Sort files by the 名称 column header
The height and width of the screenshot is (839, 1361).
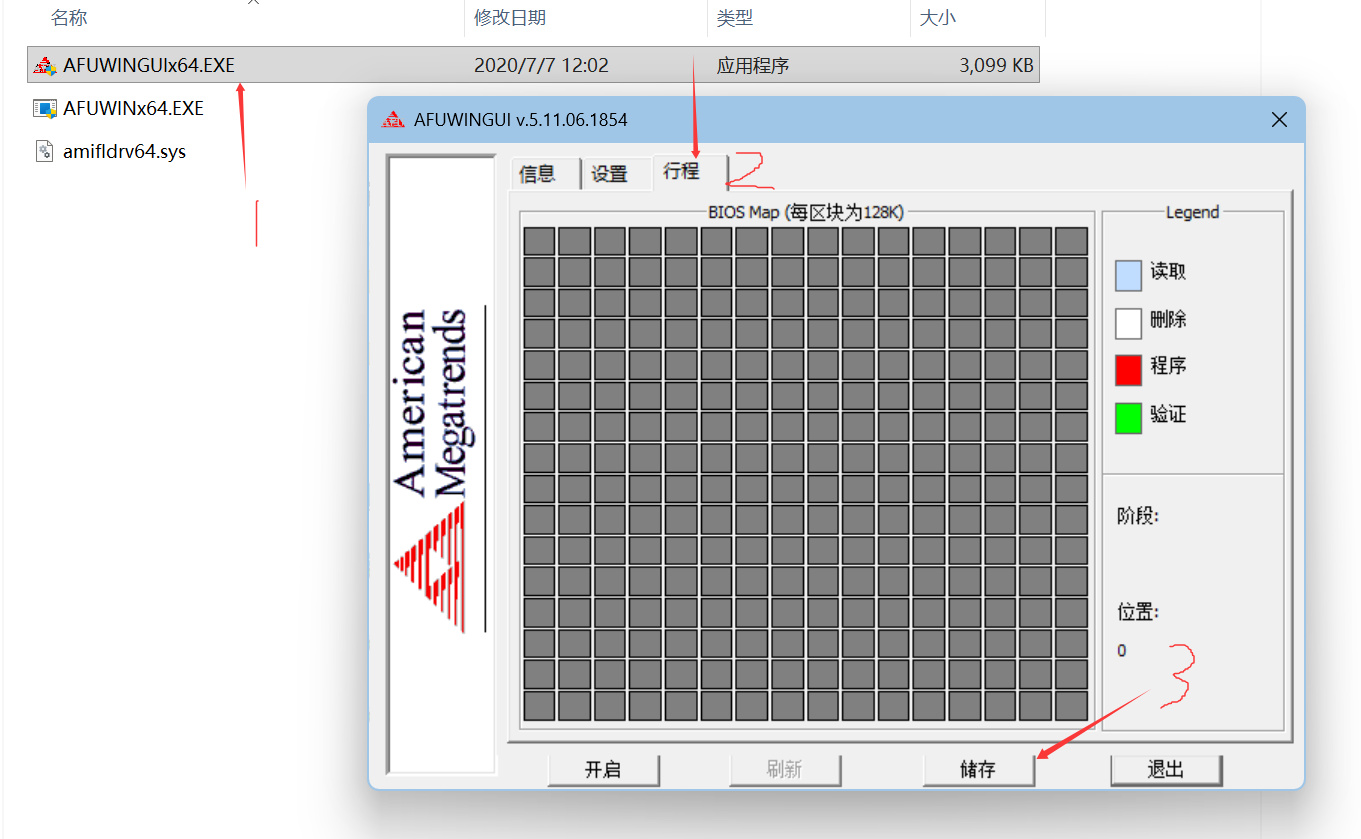pyautogui.click(x=68, y=18)
